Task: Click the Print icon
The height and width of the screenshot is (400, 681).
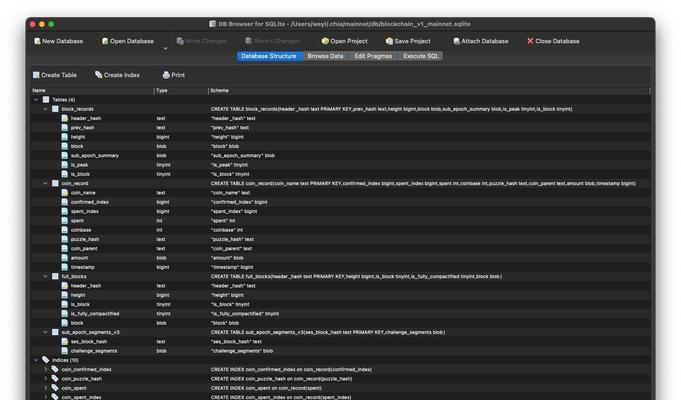Action: pos(166,75)
